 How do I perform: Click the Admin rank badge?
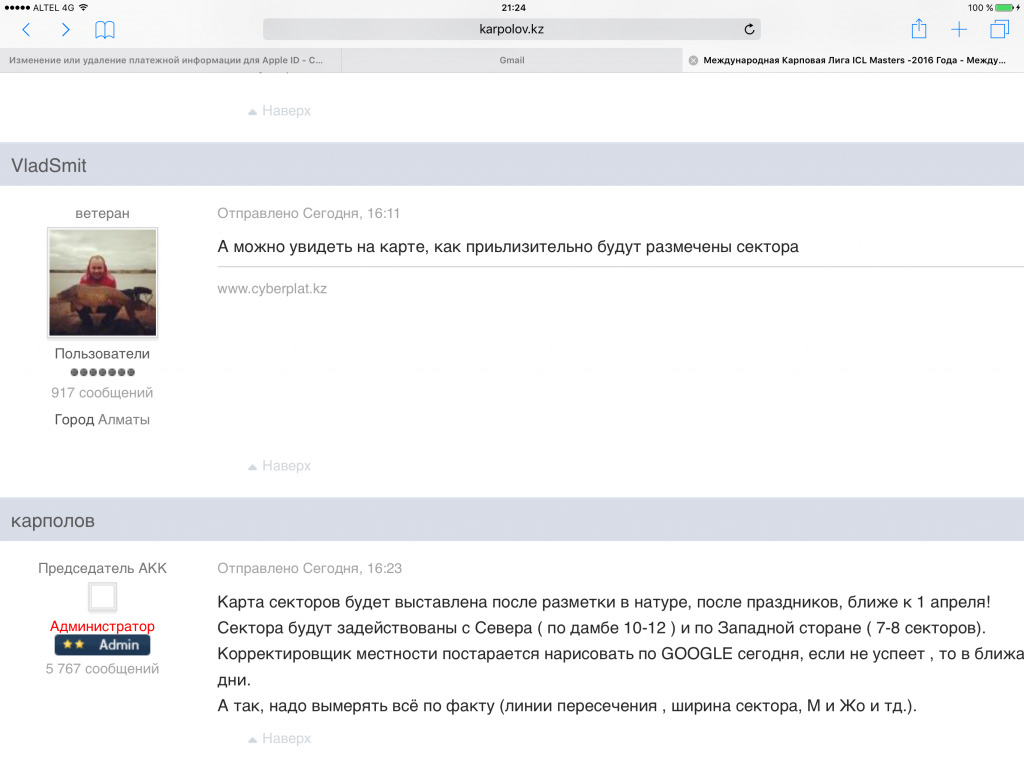click(102, 645)
